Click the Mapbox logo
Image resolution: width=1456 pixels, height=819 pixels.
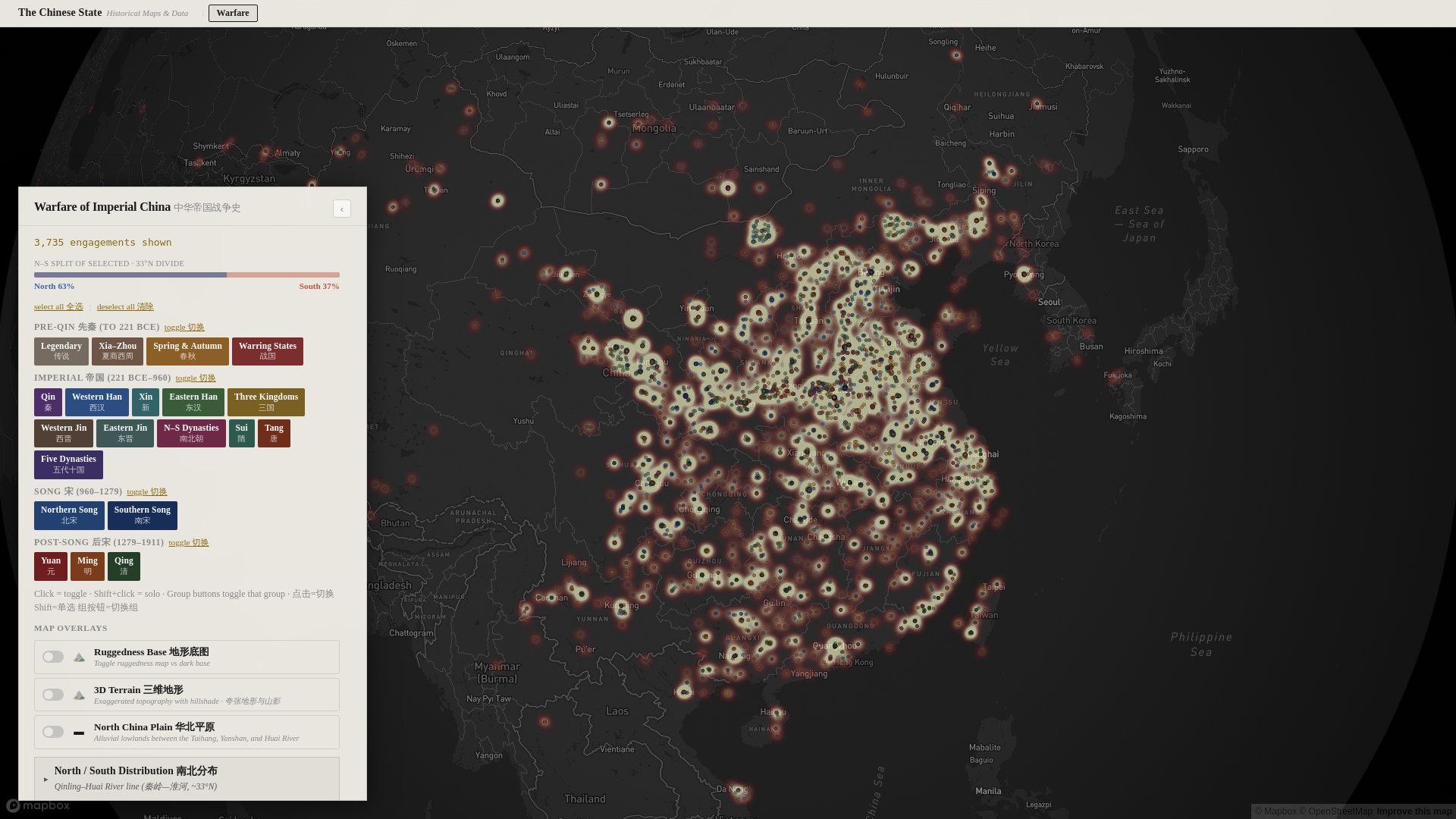(38, 805)
